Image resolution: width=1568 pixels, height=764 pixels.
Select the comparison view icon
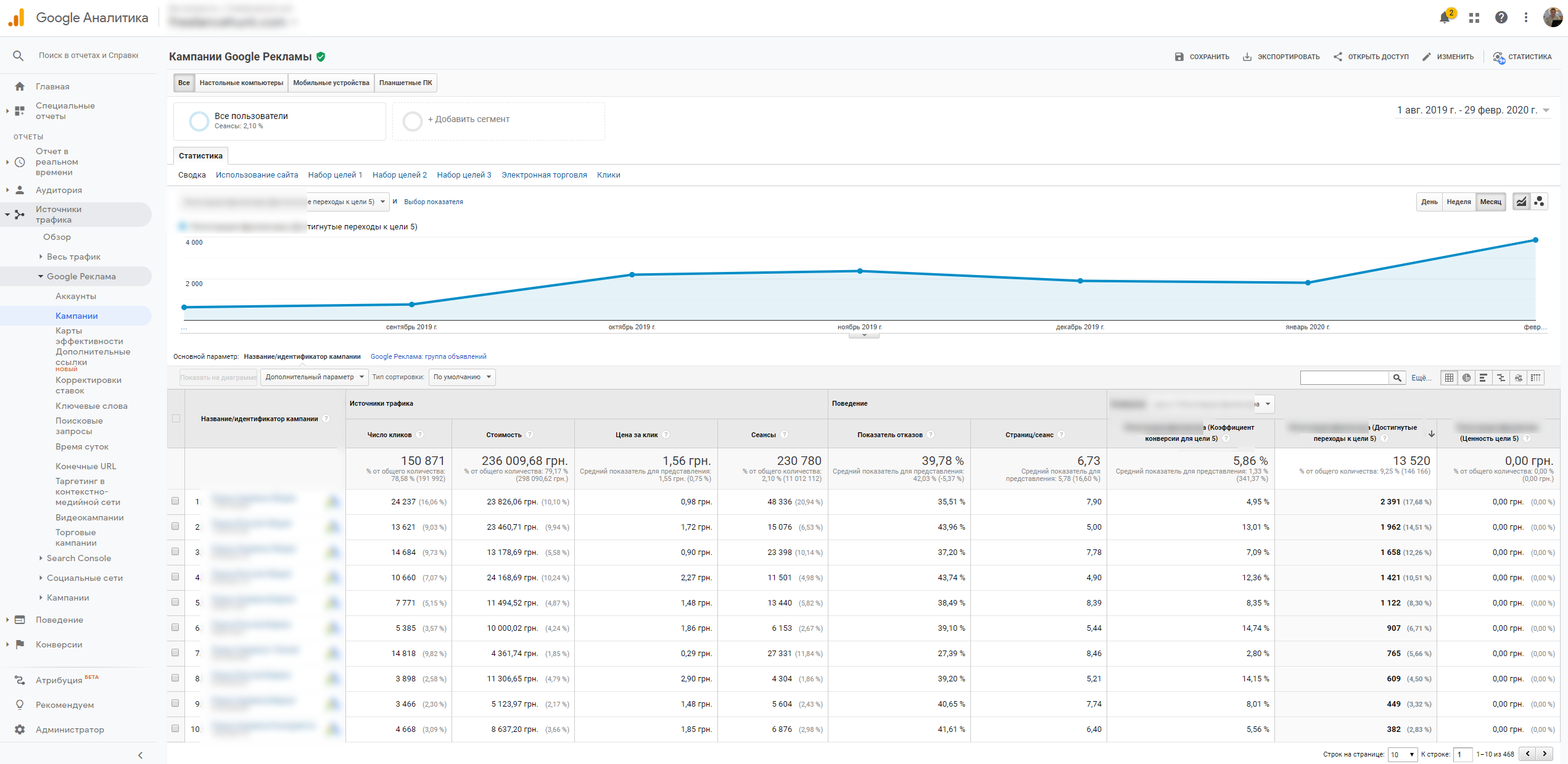(x=1501, y=377)
